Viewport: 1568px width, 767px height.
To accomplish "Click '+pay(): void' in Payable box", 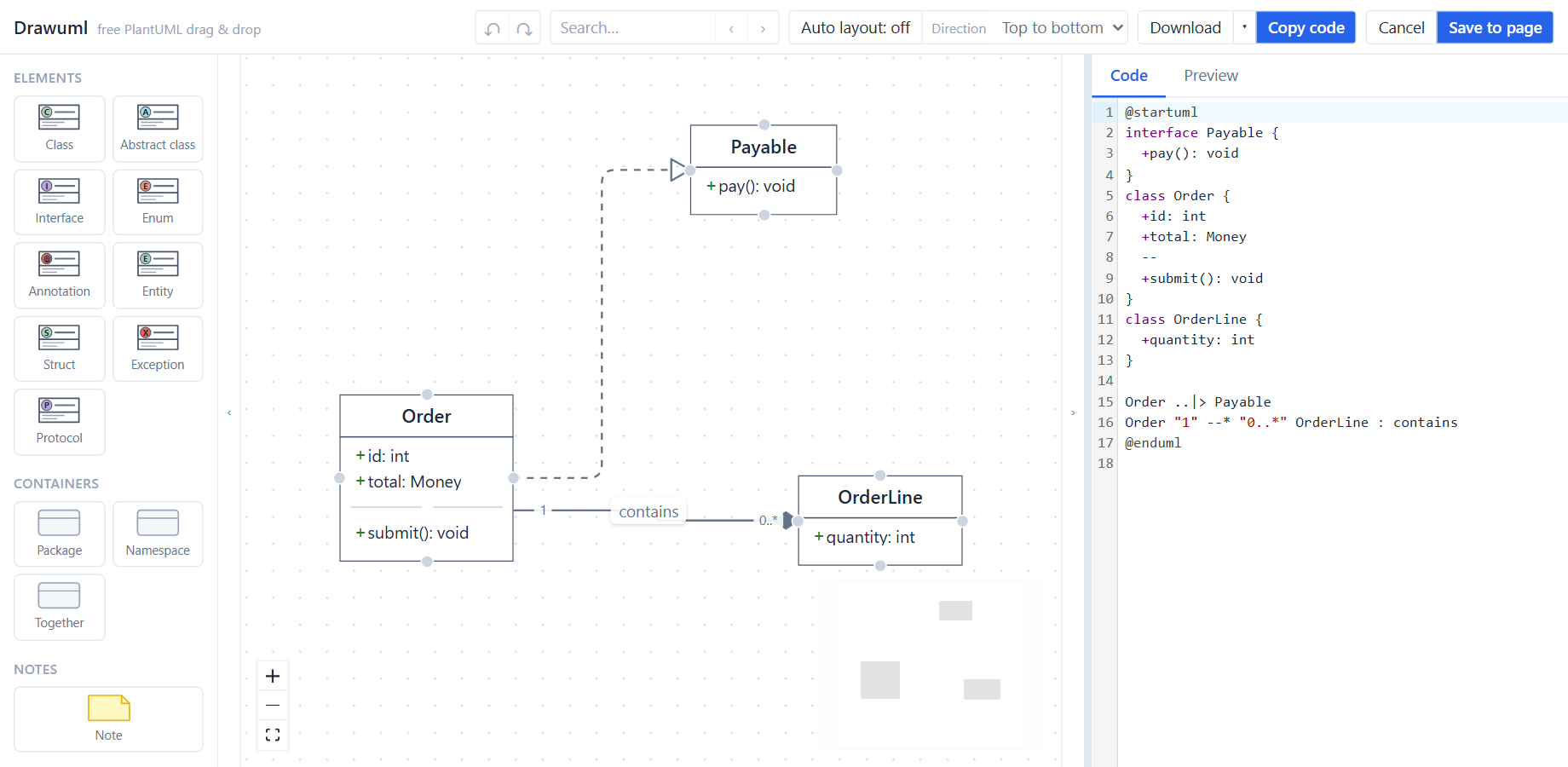I will [751, 186].
